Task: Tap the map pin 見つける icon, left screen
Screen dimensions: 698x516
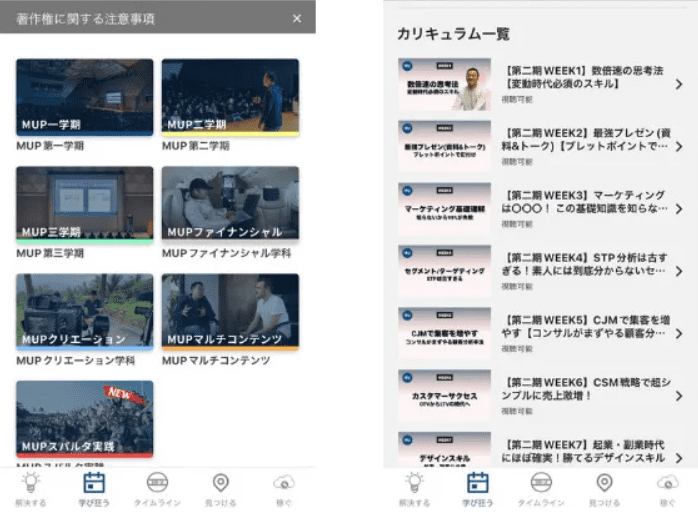Action: pos(221,483)
